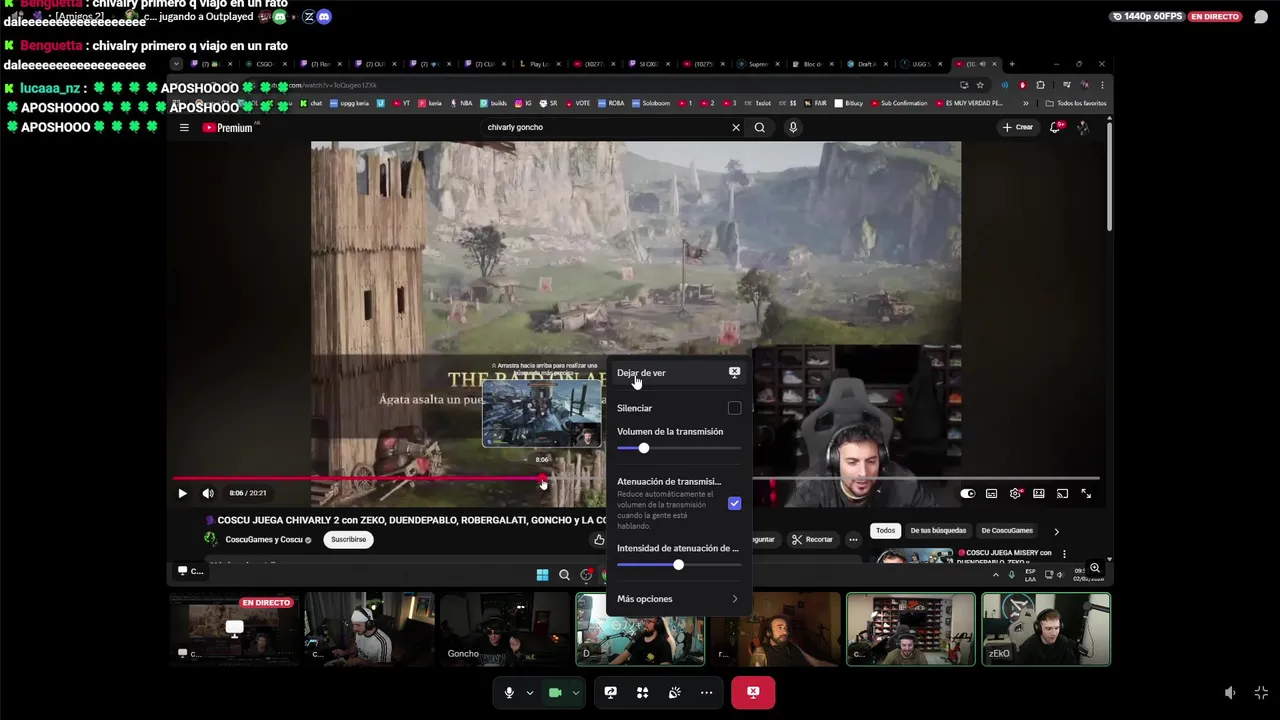Image resolution: width=1280 pixels, height=720 pixels.
Task: Mute the YouTube player volume icon
Action: pyautogui.click(x=208, y=493)
